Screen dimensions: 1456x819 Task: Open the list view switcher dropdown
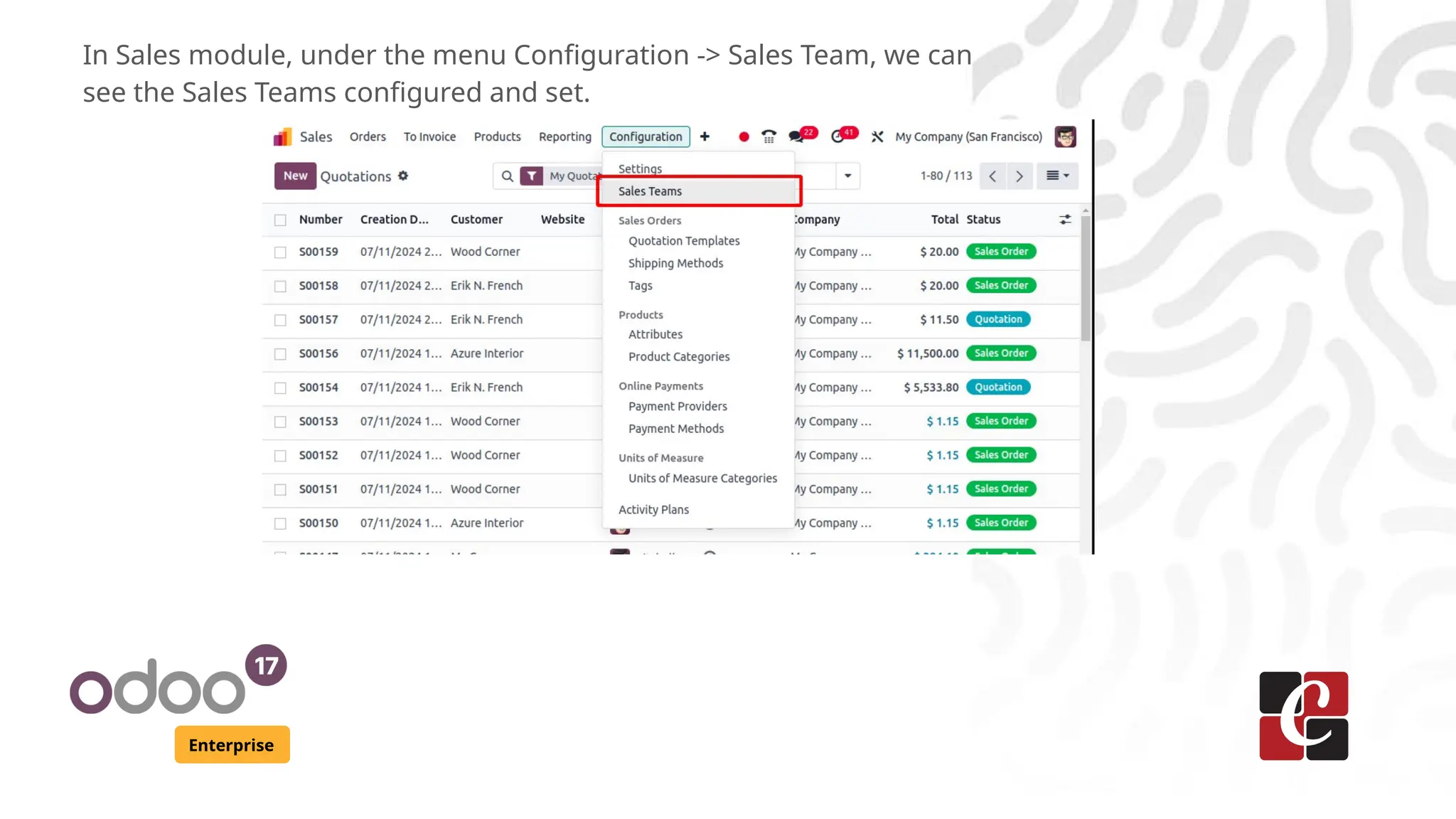coord(1057,176)
